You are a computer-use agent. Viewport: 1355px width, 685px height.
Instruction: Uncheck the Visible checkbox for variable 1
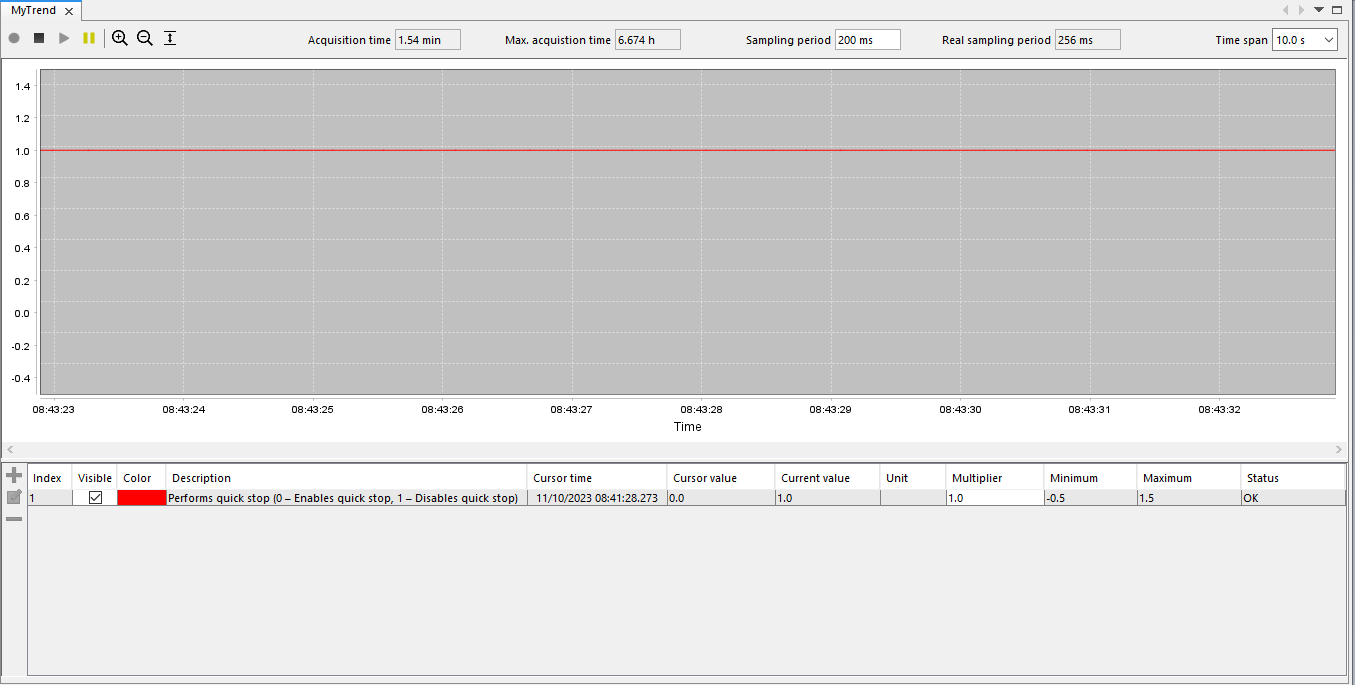coord(95,497)
